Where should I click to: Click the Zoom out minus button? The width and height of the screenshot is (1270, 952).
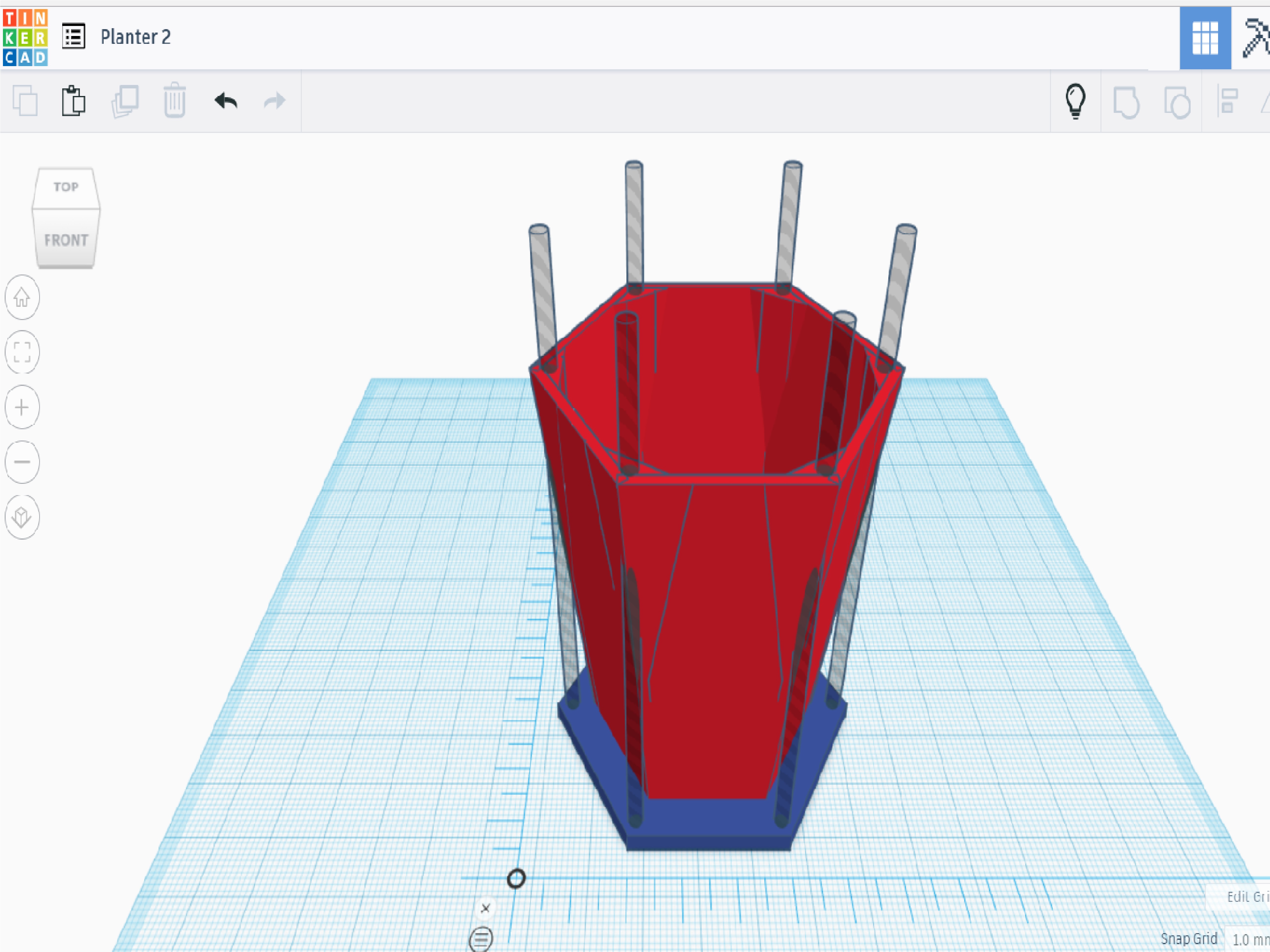click(x=22, y=462)
